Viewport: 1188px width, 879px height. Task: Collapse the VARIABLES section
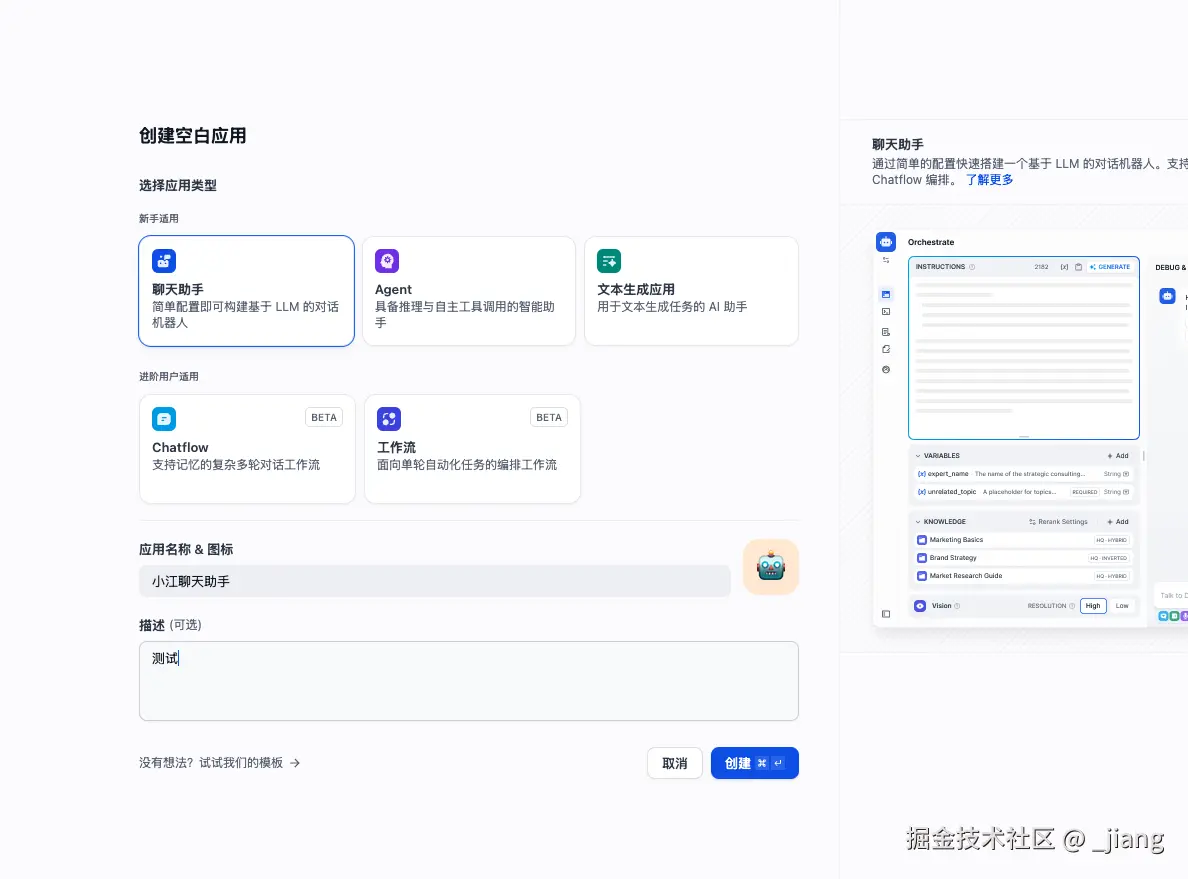coord(916,455)
